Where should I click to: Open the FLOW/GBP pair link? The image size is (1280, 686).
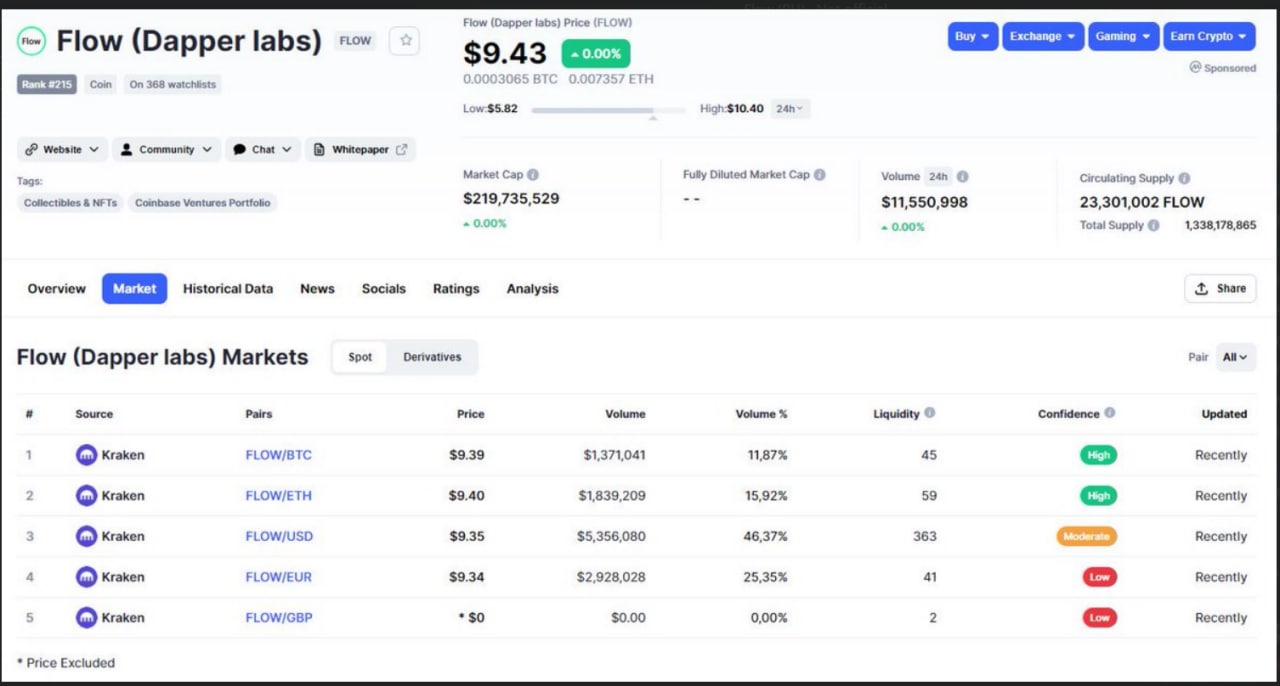[279, 618]
